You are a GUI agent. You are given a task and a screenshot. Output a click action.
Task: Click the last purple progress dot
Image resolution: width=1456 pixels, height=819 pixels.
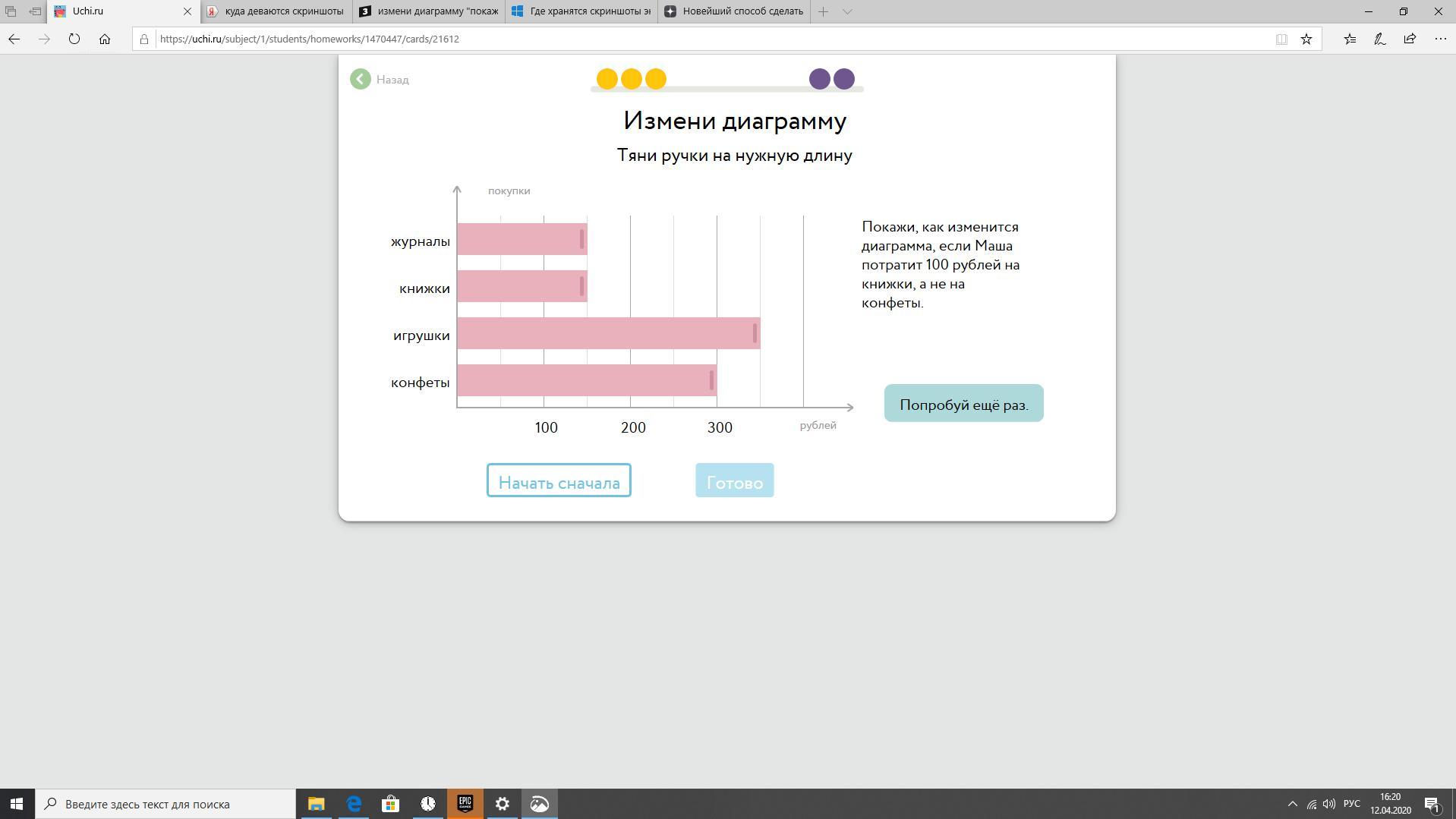[x=844, y=79]
